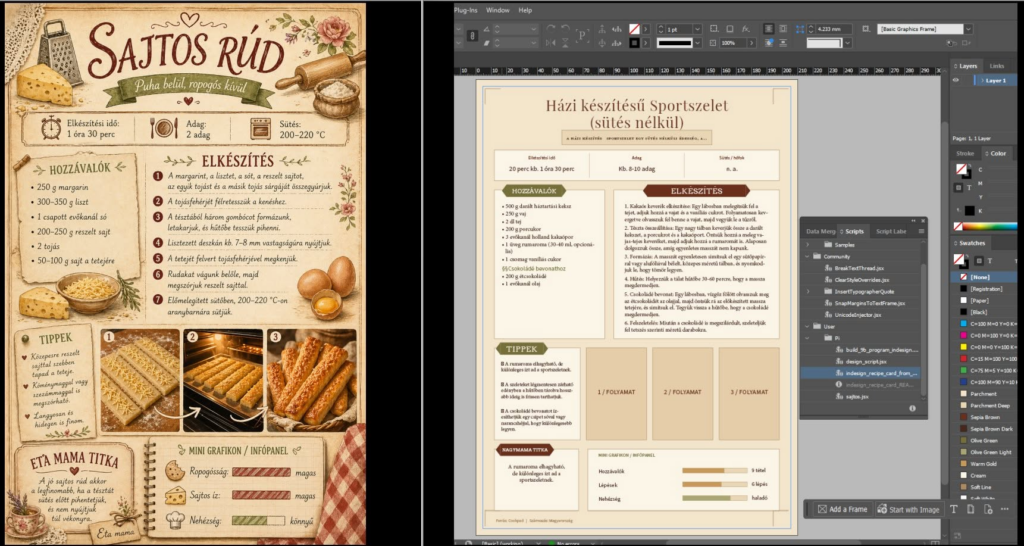Select ClearStyleOverrides.jsx script
Image resolution: width=1024 pixels, height=546 pixels.
click(x=862, y=280)
